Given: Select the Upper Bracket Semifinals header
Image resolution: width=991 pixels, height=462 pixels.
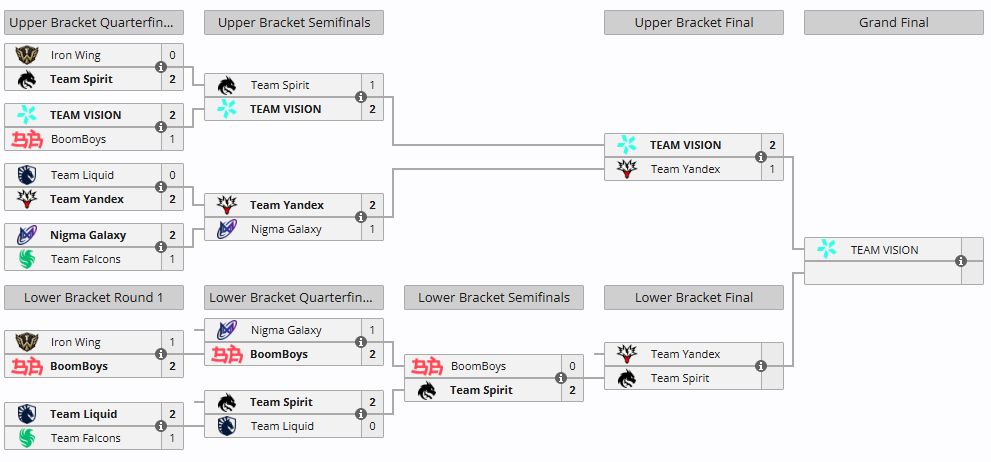Looking at the screenshot, I should pos(294,23).
